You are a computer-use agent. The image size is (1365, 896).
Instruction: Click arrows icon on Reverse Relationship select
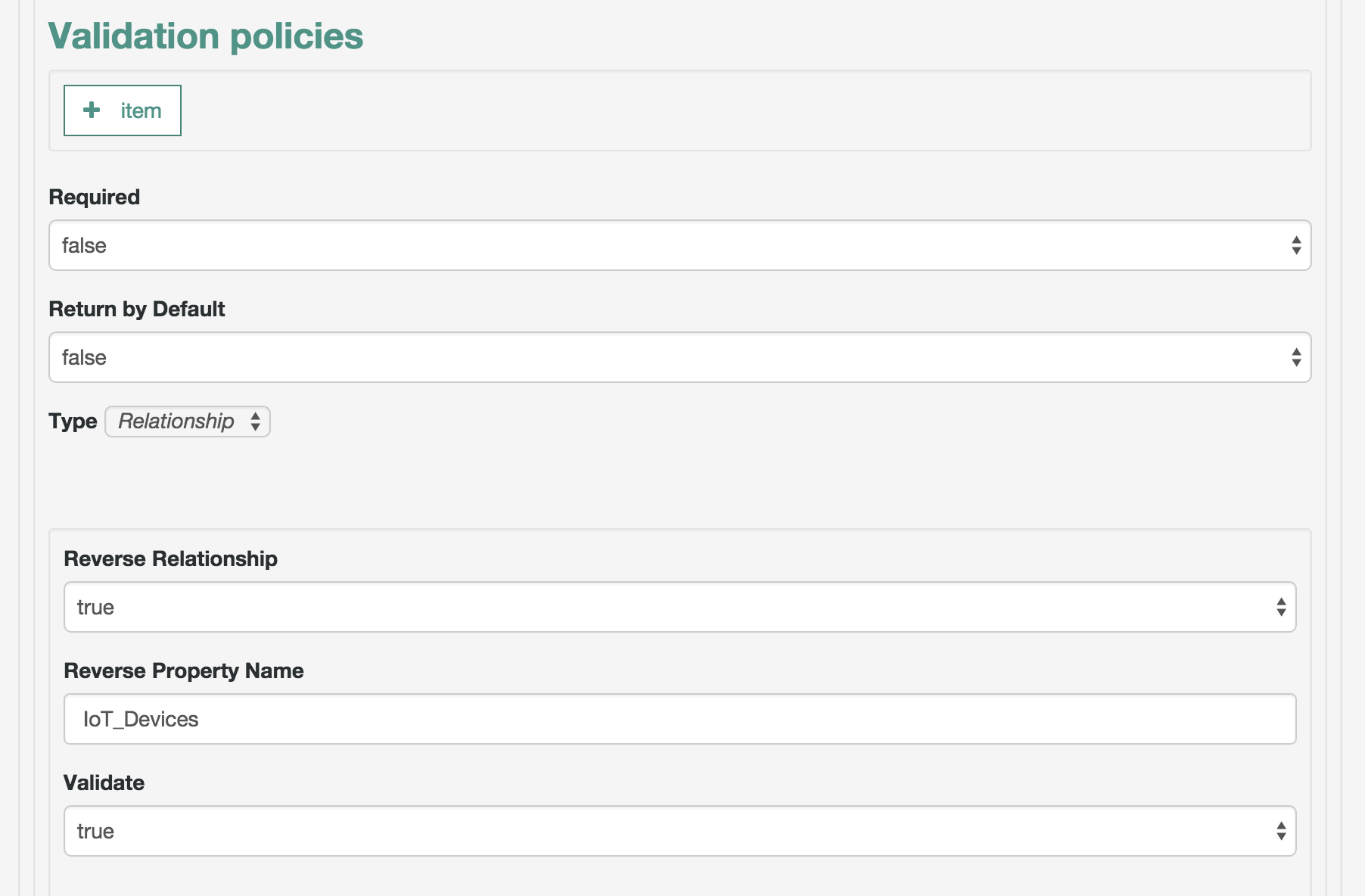tap(1281, 607)
